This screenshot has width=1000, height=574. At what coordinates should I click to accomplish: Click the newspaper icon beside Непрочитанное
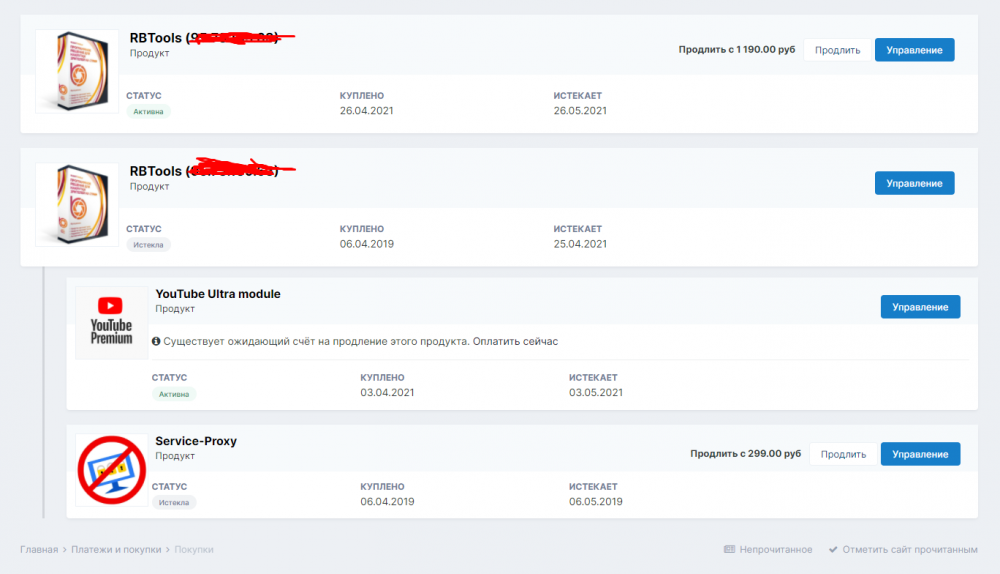click(x=729, y=549)
